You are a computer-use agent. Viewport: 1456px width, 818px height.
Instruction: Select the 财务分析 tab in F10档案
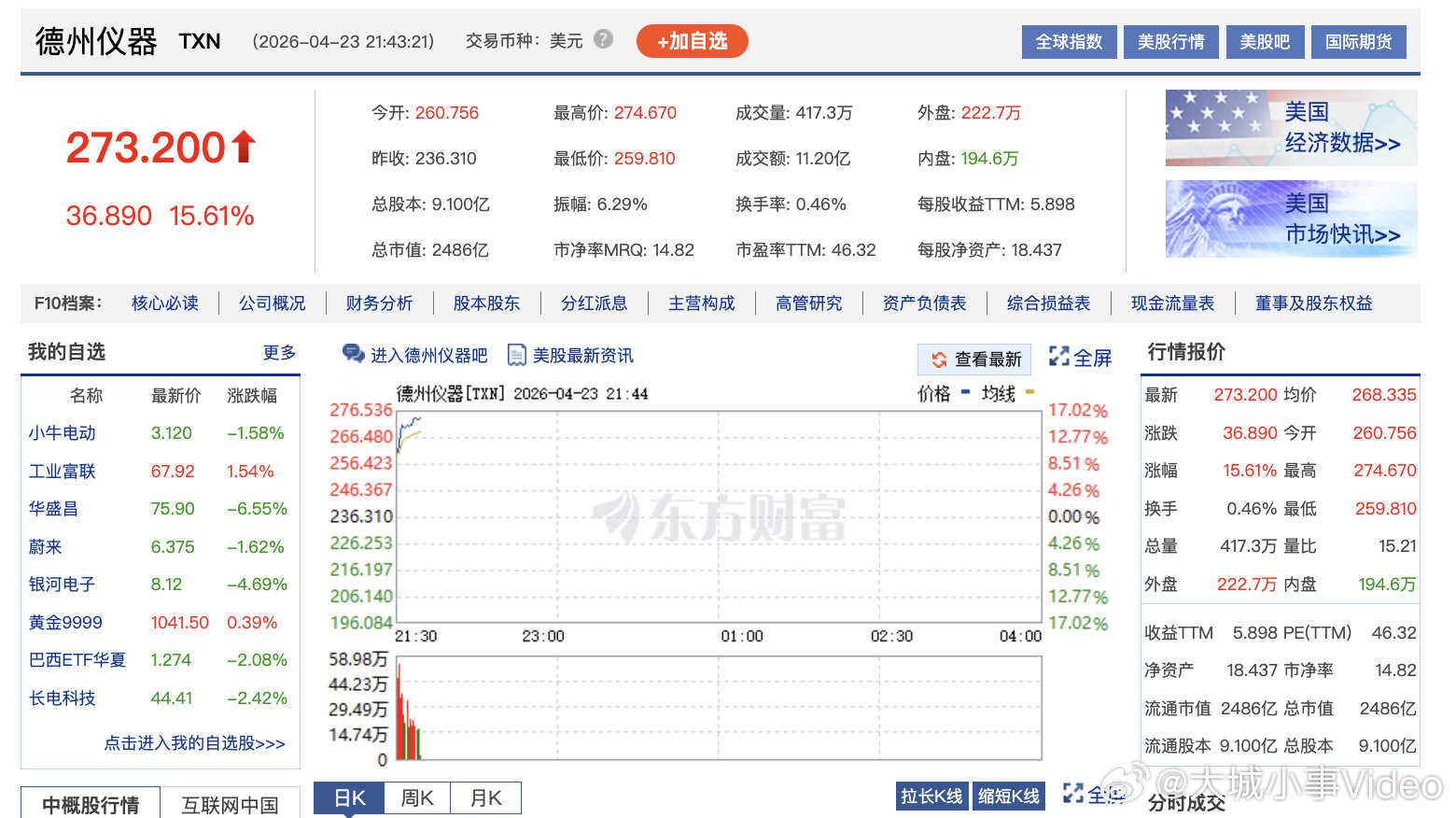pos(379,303)
